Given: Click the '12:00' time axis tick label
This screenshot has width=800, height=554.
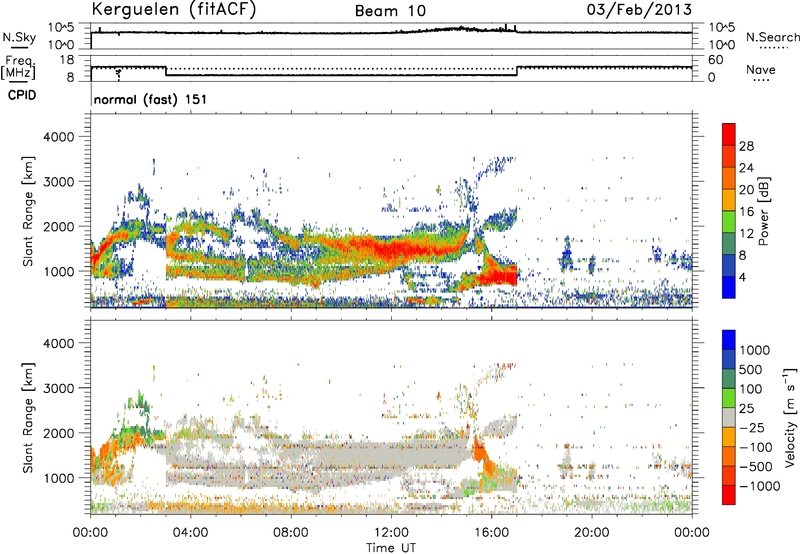Looking at the screenshot, I should [x=391, y=533].
